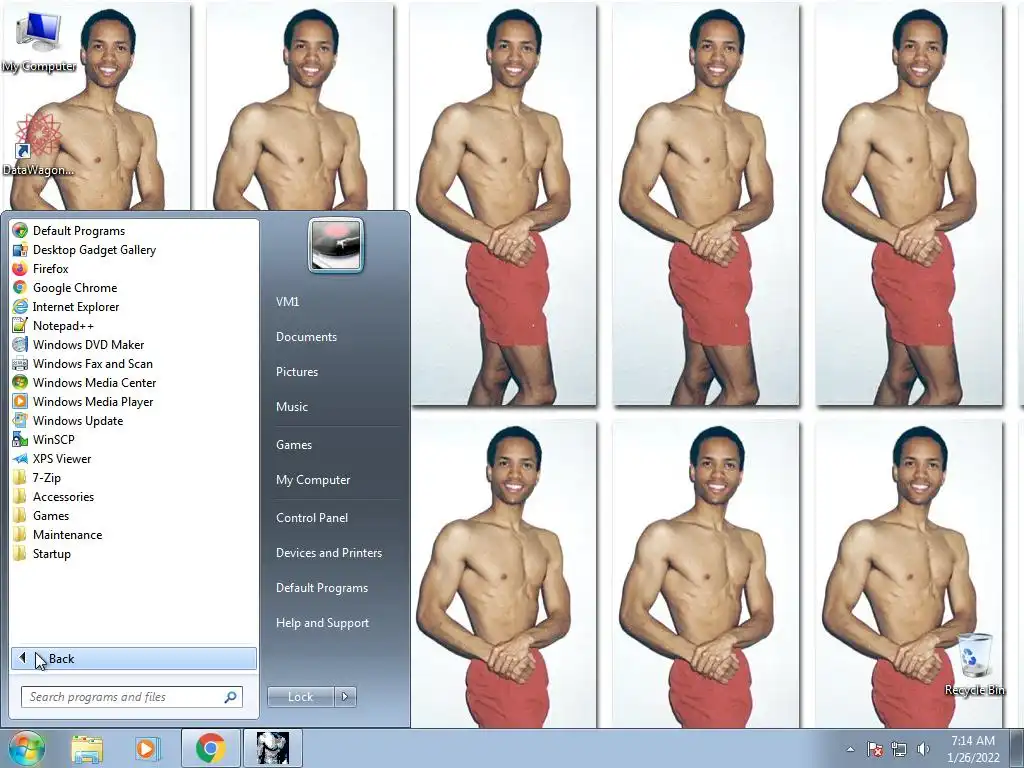Image resolution: width=1024 pixels, height=768 pixels.
Task: Select the Recycle Bin desktop icon
Action: (974, 664)
